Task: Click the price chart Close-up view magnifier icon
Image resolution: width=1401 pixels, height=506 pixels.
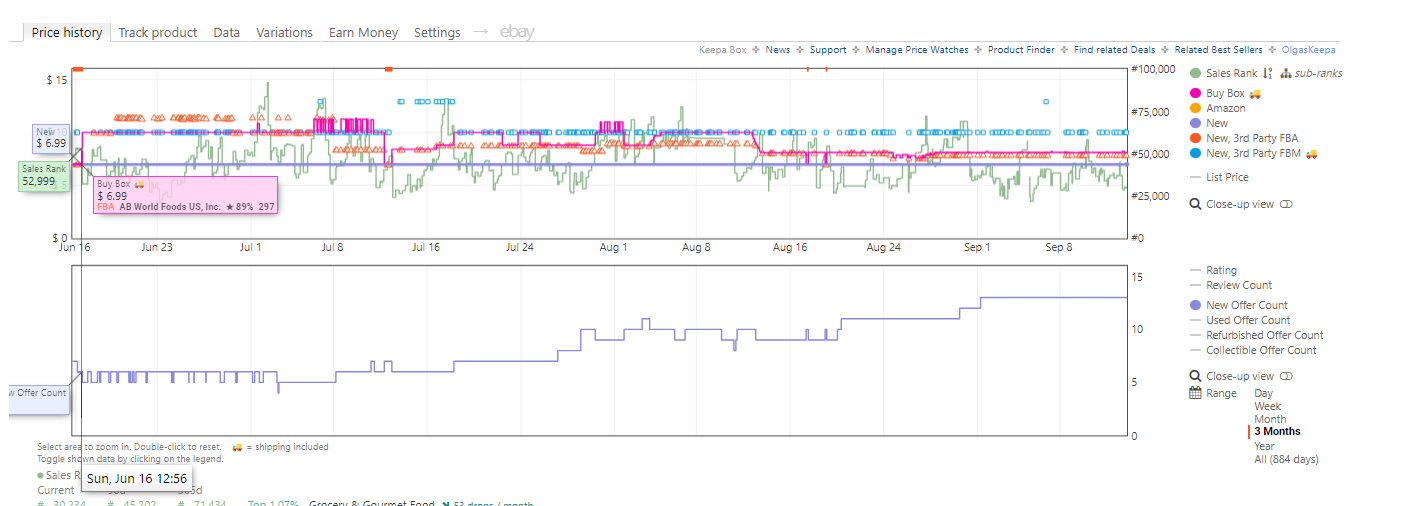Action: coord(1195,204)
